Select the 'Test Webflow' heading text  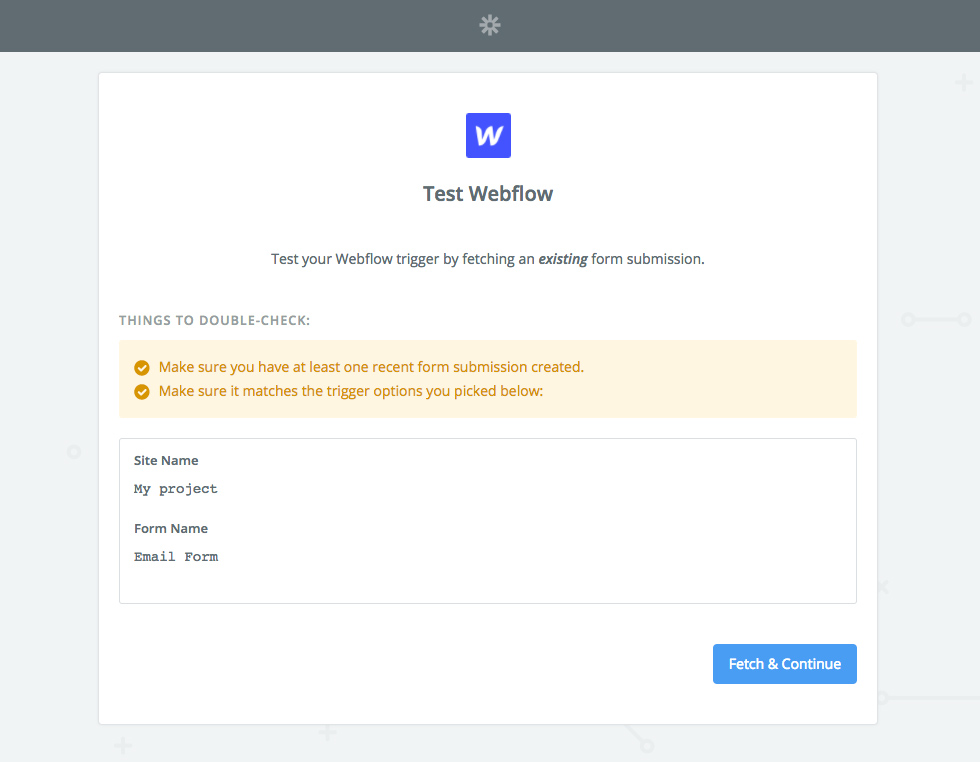pos(488,194)
